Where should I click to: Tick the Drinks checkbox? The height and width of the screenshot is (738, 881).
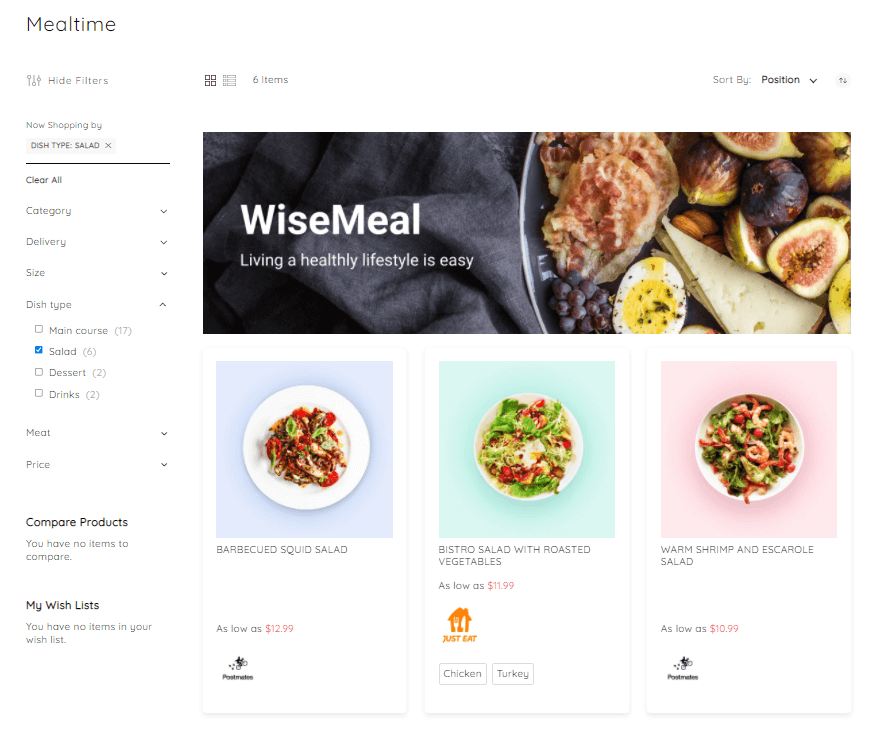pos(39,393)
